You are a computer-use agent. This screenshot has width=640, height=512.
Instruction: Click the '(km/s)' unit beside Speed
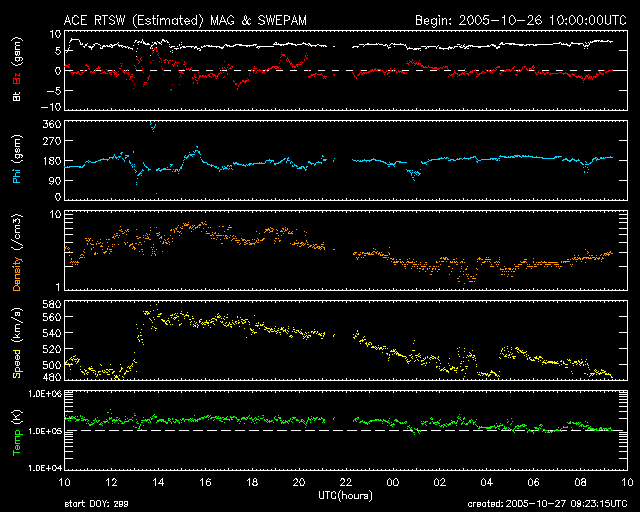17,325
